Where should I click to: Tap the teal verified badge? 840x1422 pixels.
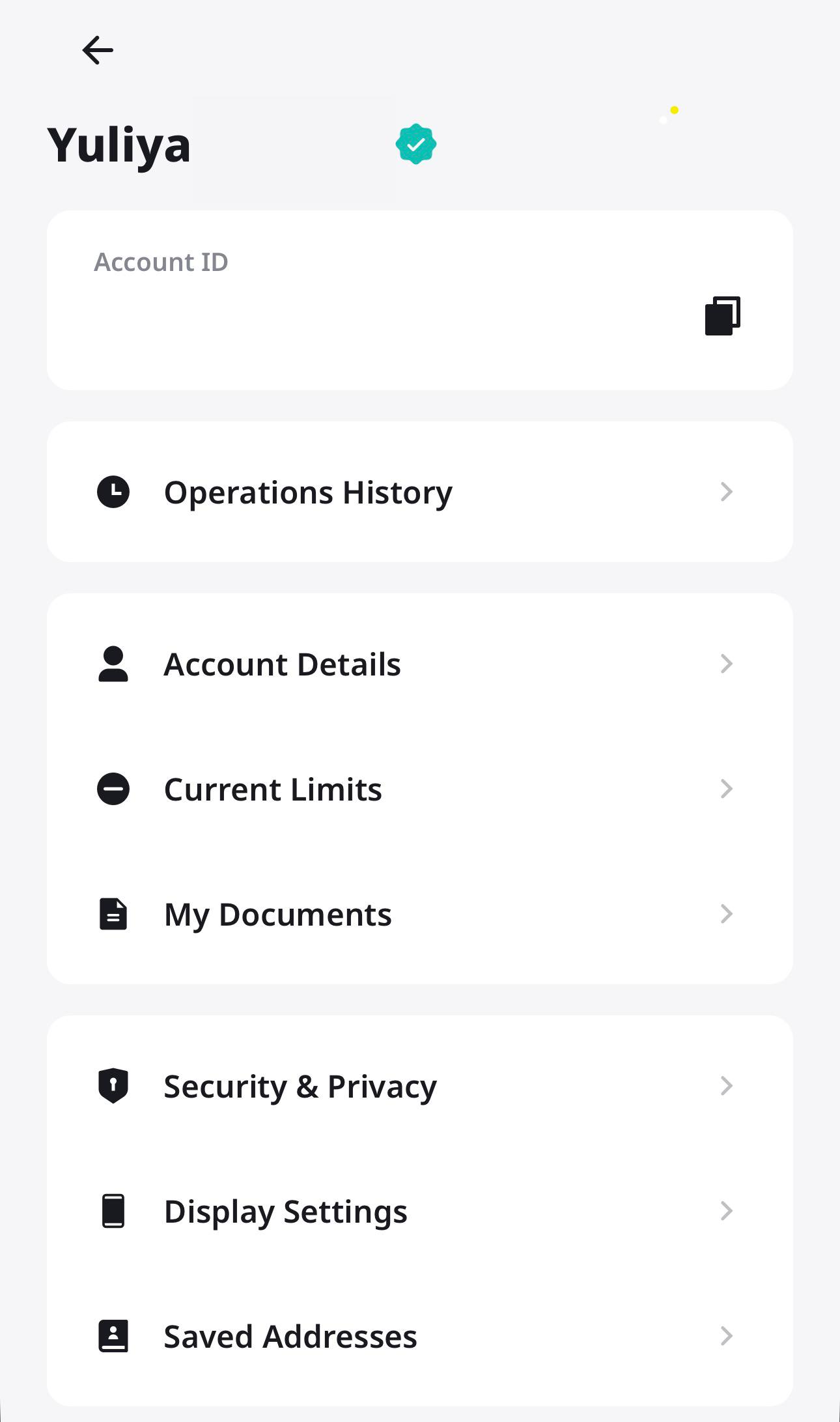416,144
